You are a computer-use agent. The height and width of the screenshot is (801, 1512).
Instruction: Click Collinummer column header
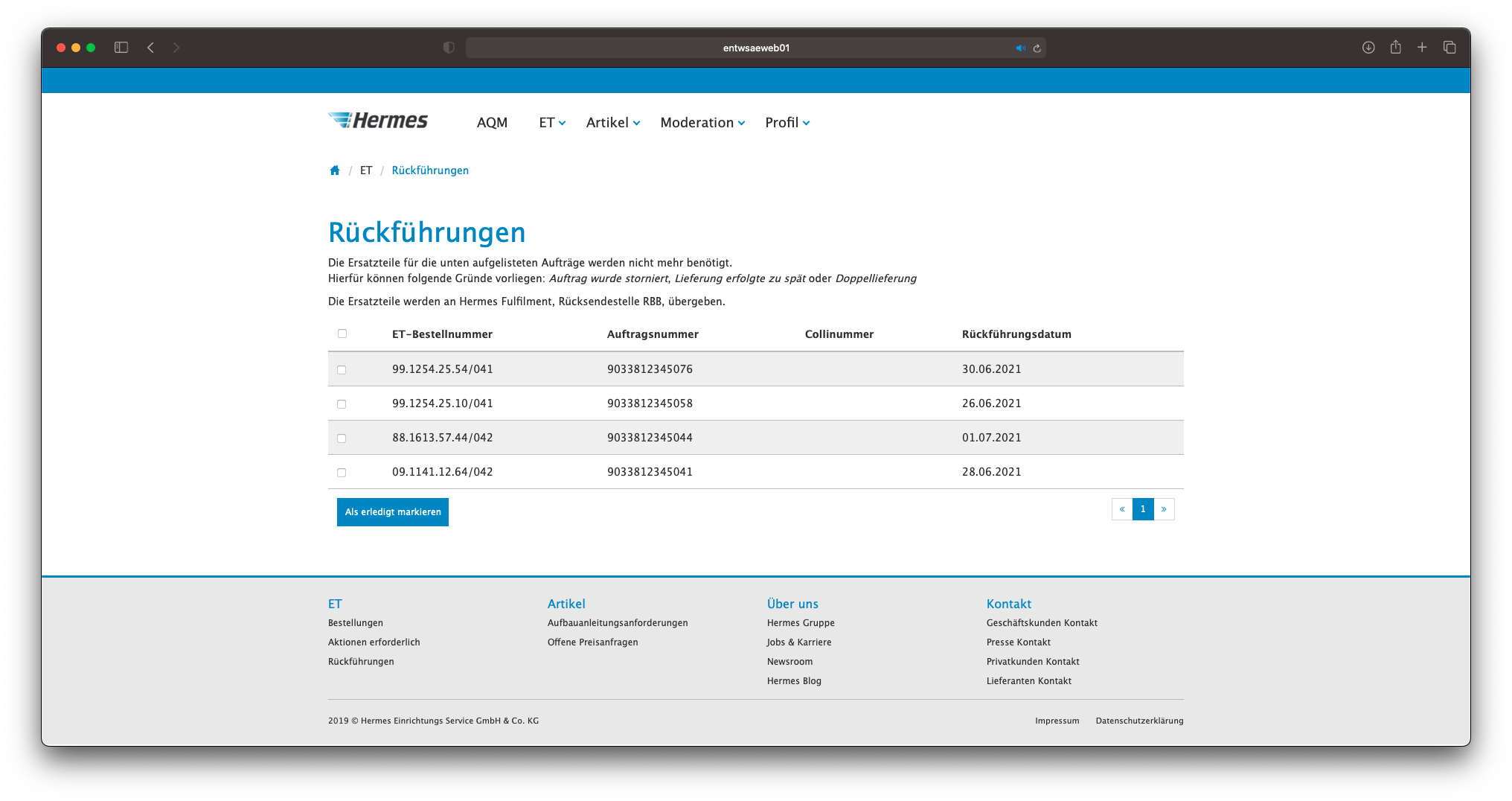(839, 334)
